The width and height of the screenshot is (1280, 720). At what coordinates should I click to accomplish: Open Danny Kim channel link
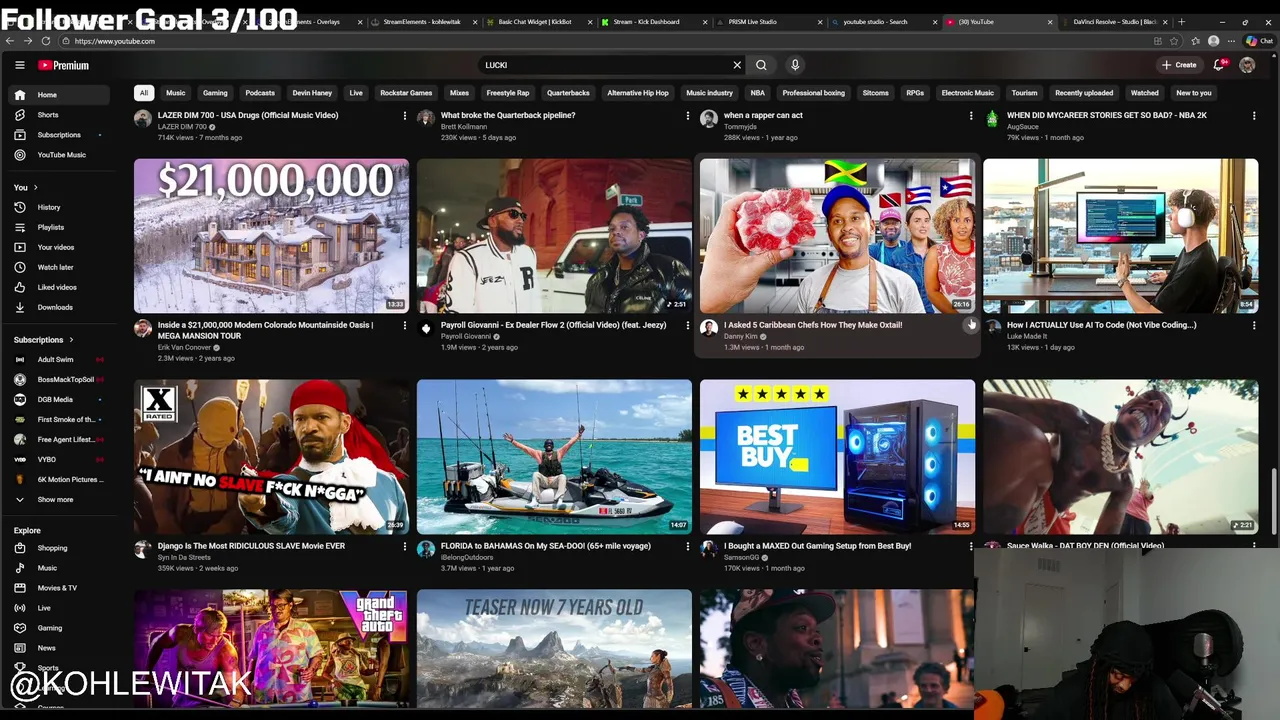coord(740,336)
